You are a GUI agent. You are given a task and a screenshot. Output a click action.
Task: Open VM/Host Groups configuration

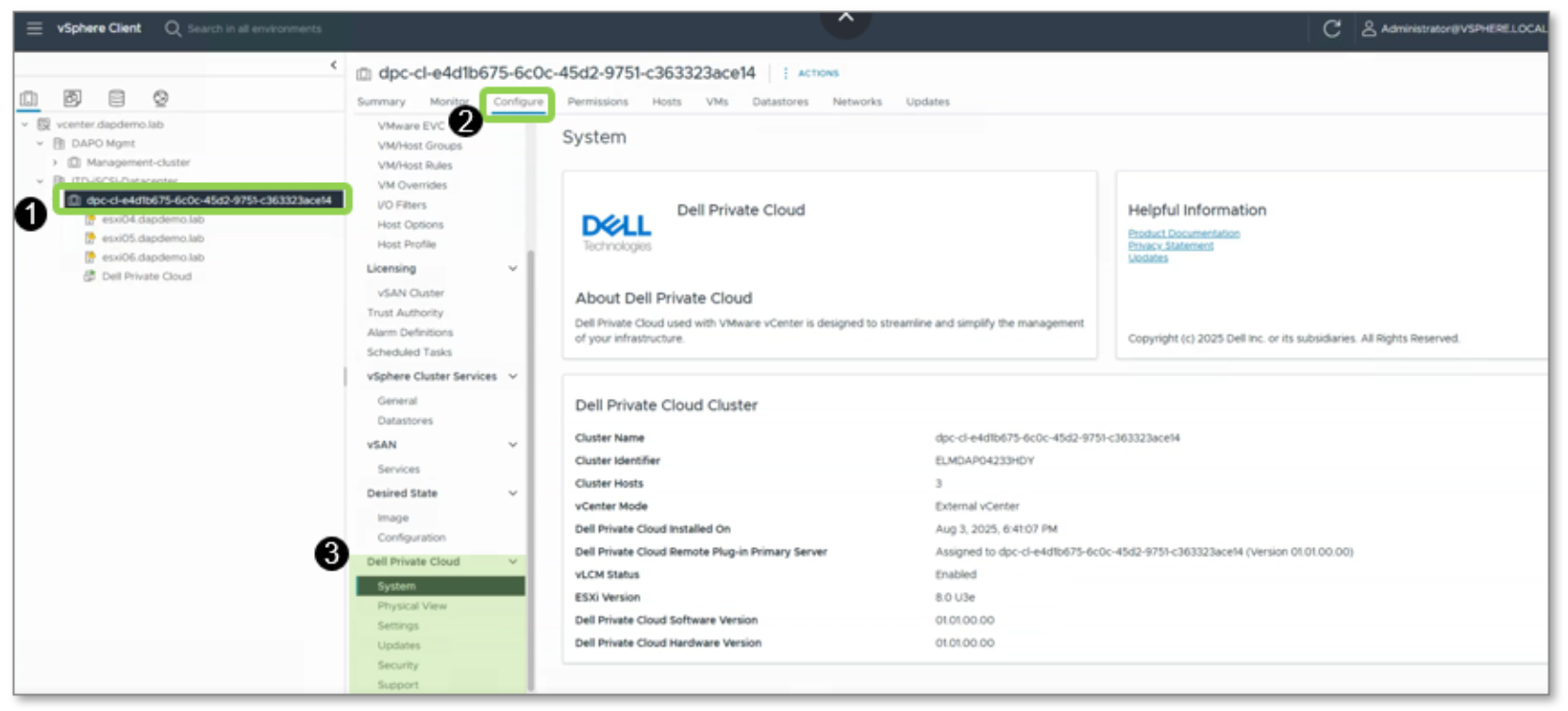click(x=420, y=146)
